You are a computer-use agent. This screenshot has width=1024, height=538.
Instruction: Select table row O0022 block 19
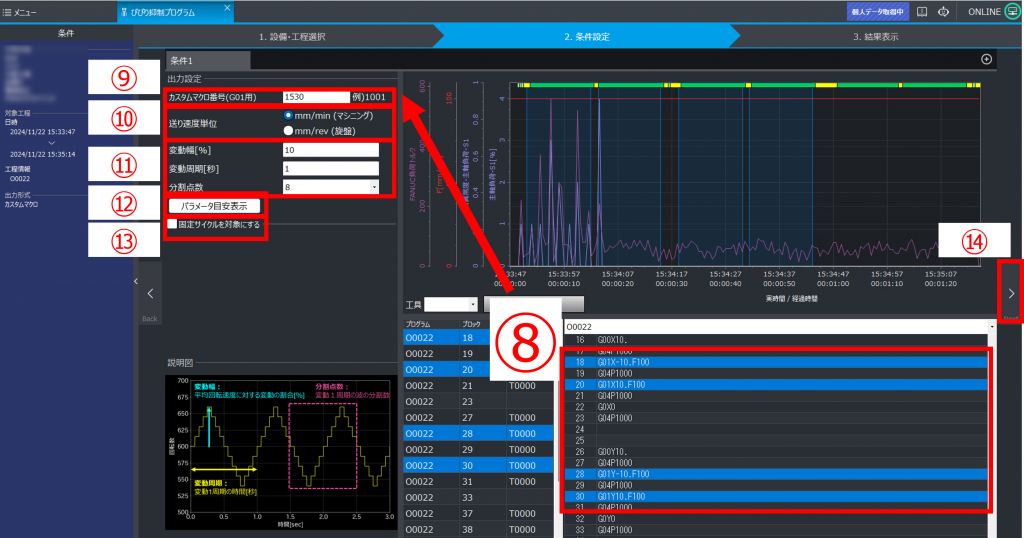point(479,354)
